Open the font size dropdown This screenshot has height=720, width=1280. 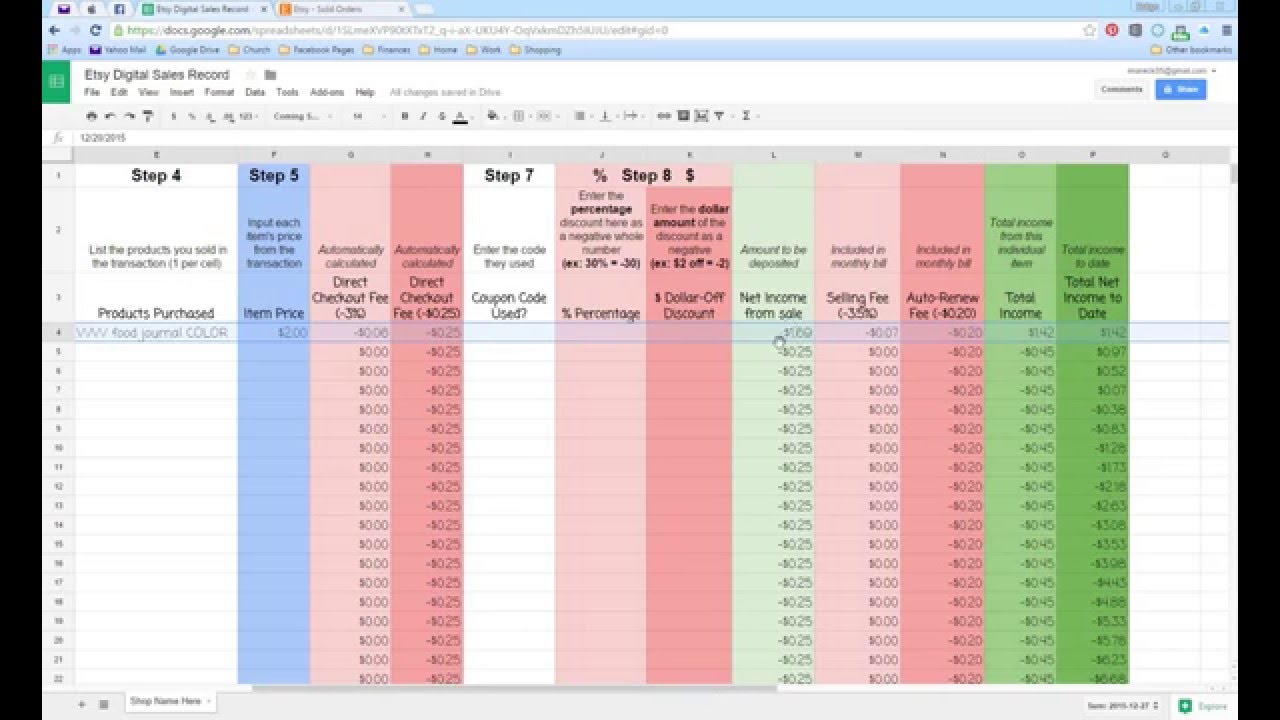pyautogui.click(x=367, y=117)
